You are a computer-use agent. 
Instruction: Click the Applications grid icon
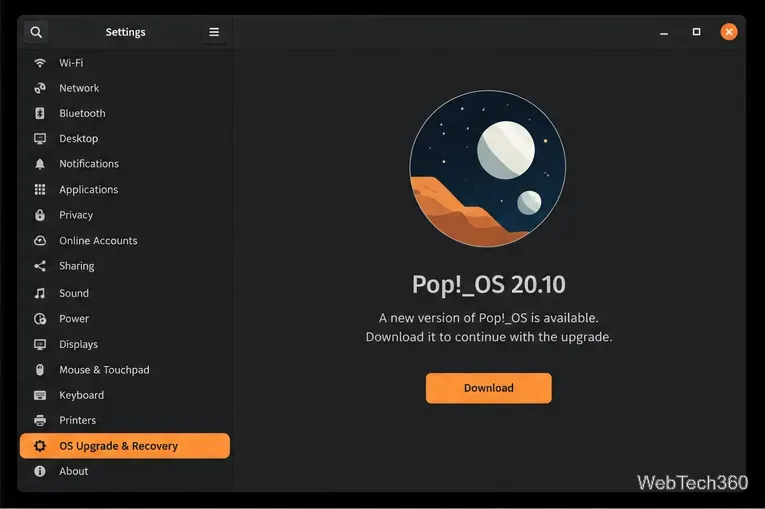40,189
